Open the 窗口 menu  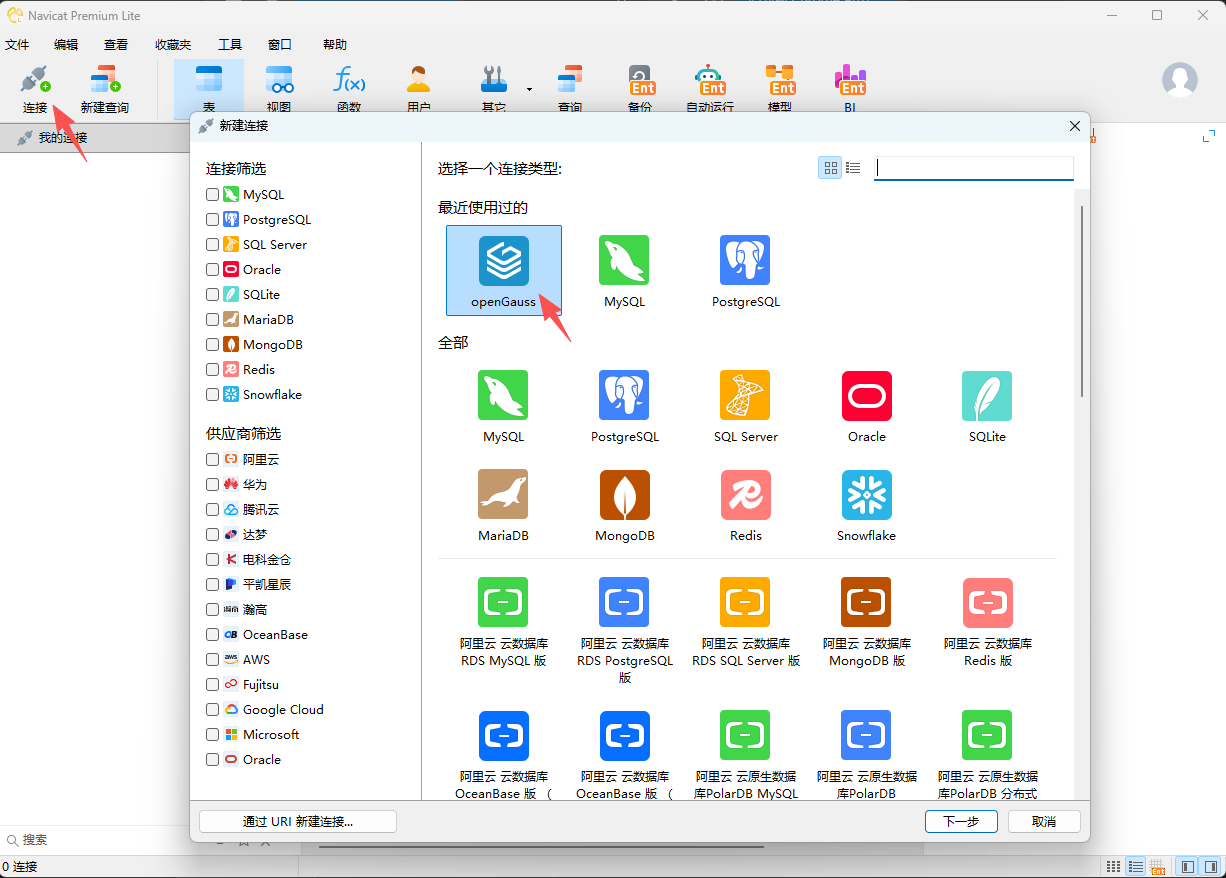click(x=280, y=45)
